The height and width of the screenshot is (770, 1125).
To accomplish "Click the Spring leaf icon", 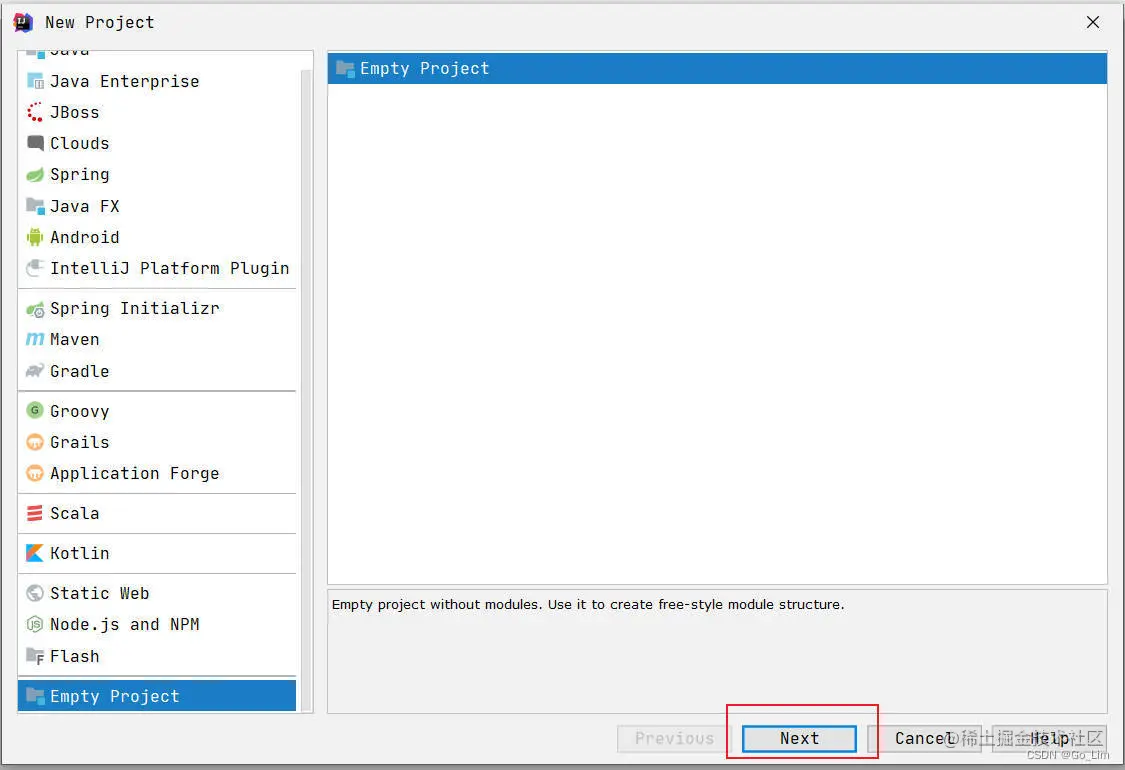I will [x=34, y=174].
